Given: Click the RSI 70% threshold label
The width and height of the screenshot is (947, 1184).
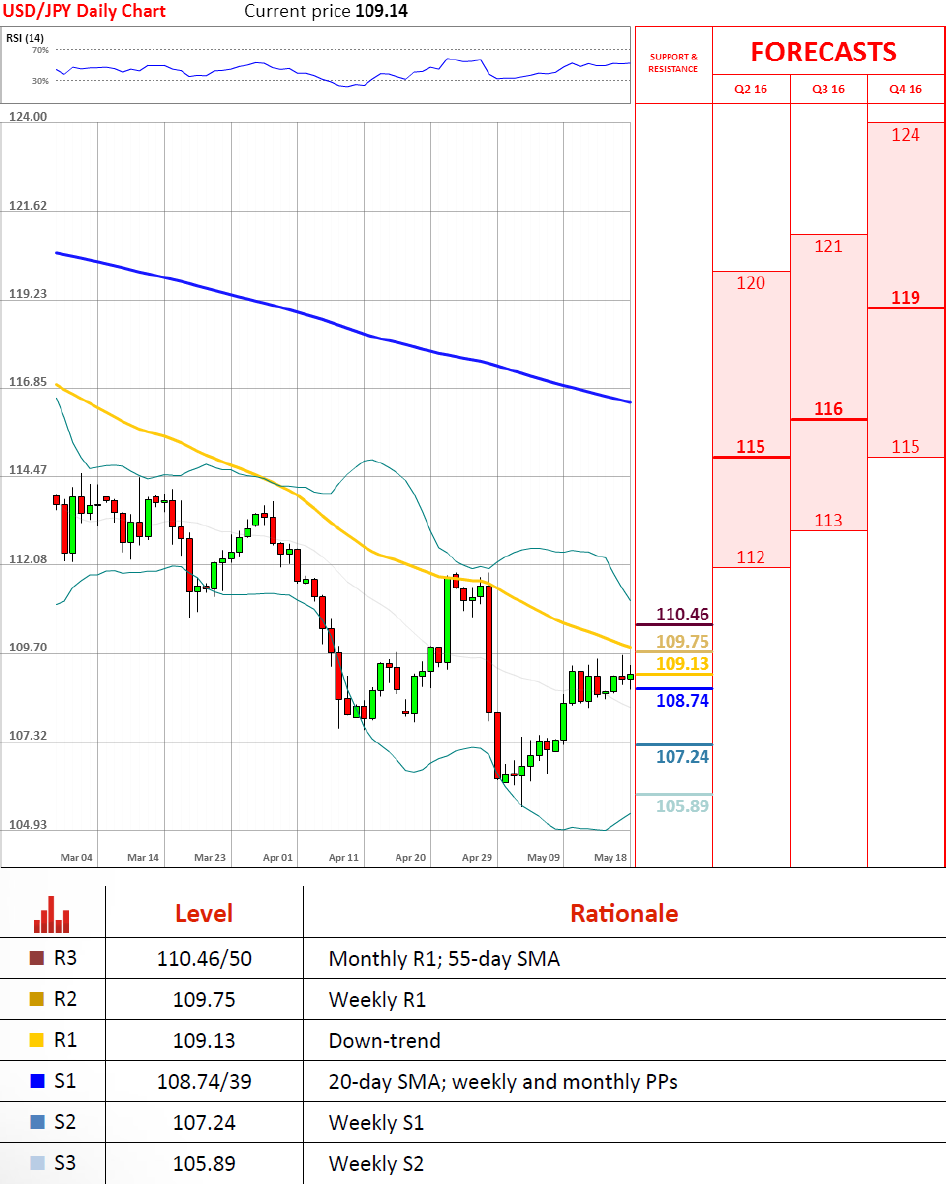Looking at the screenshot, I should point(40,51).
